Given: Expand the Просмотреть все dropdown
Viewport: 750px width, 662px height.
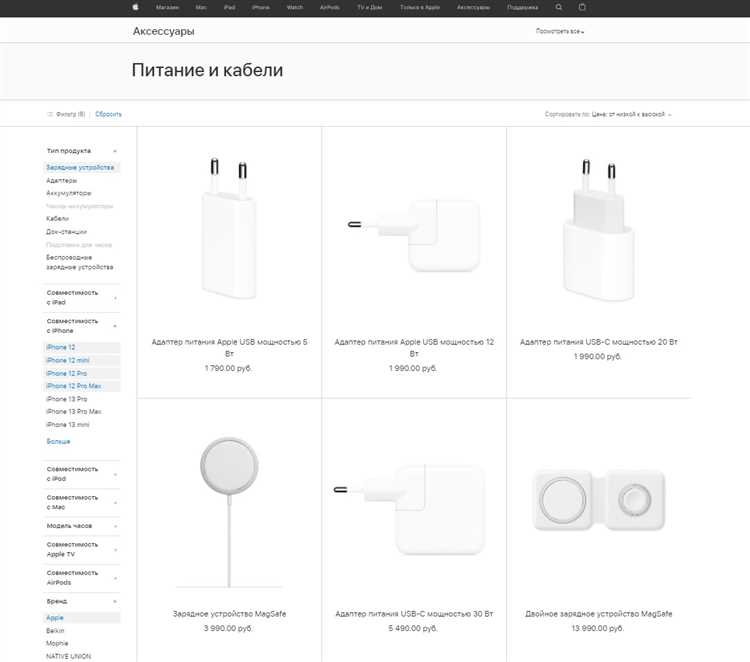Looking at the screenshot, I should [x=560, y=31].
